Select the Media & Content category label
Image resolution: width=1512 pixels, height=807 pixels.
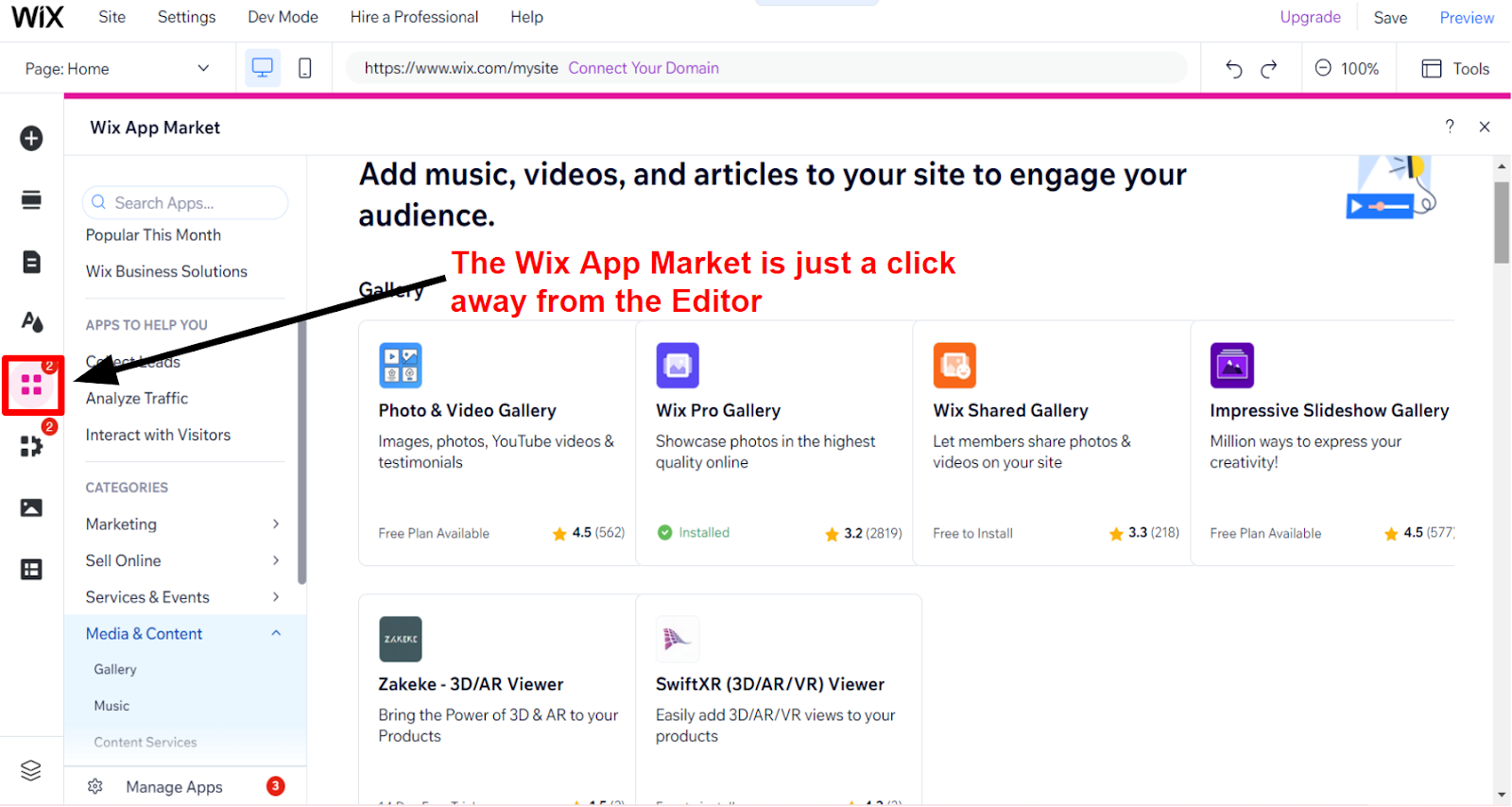(x=144, y=634)
